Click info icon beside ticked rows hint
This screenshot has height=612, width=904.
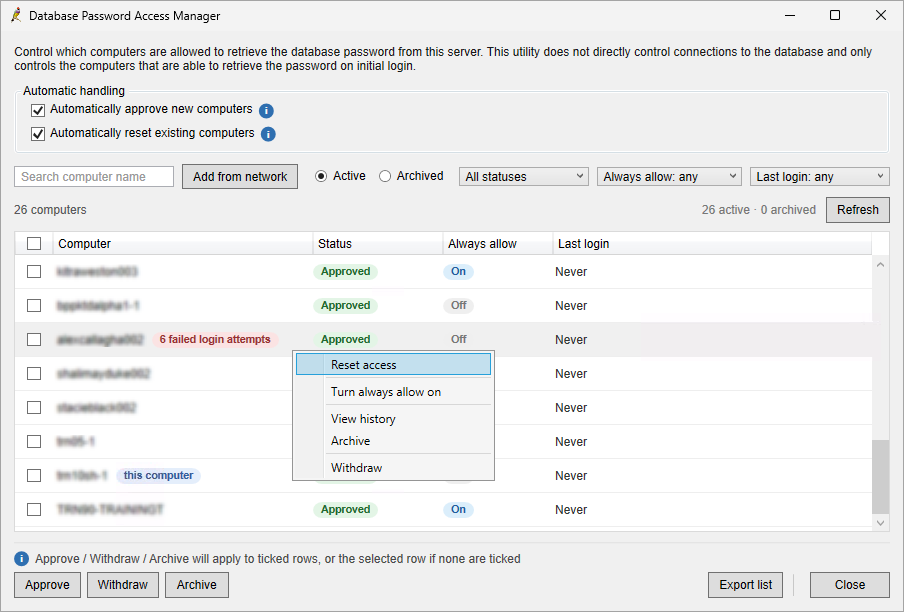tap(21, 558)
